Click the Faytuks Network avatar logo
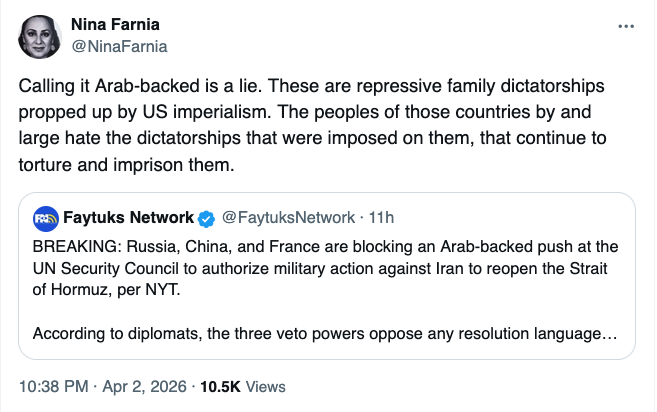Screen dimensions: 657x412 coord(45,217)
